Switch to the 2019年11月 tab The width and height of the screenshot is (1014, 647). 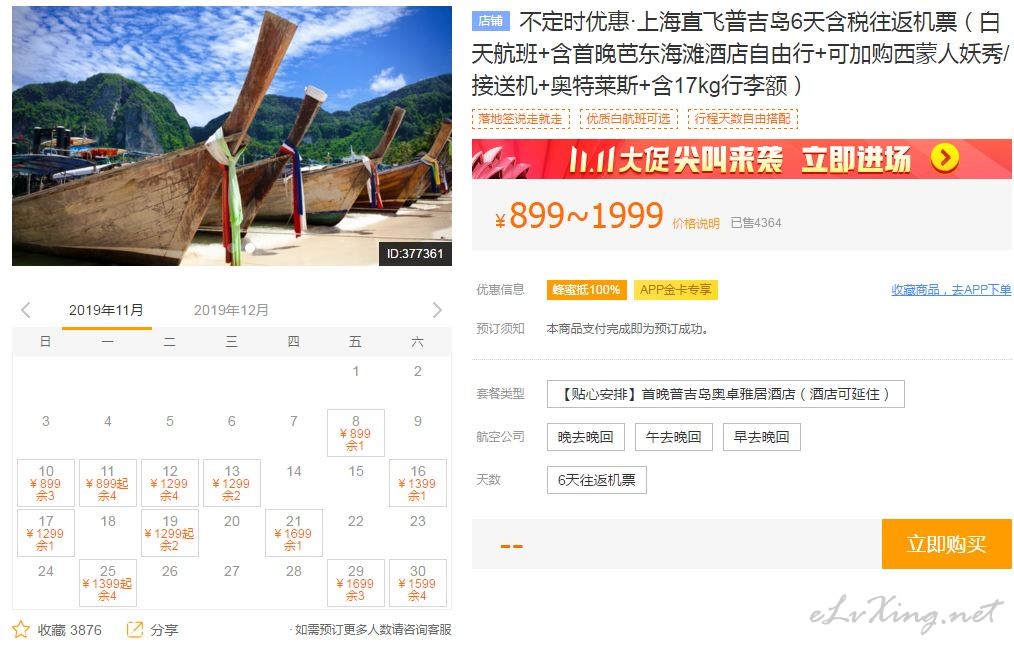[107, 310]
